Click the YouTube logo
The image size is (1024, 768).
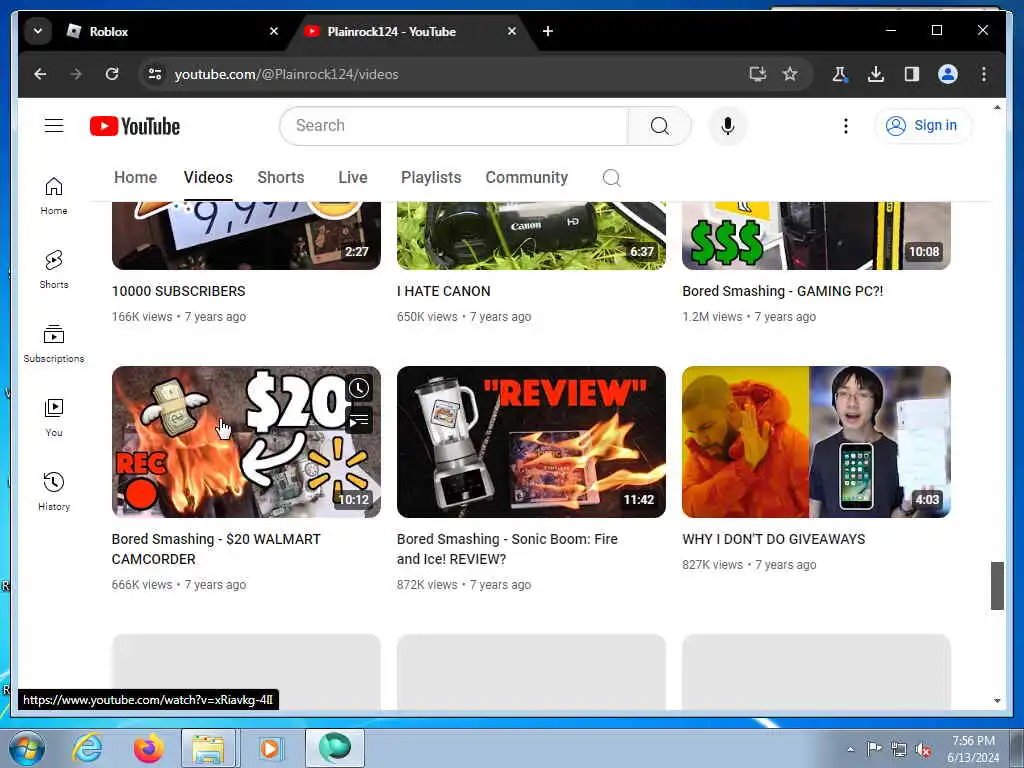(x=135, y=126)
